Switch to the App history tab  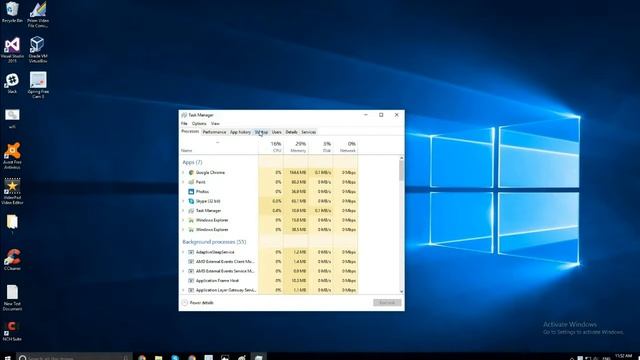240,132
